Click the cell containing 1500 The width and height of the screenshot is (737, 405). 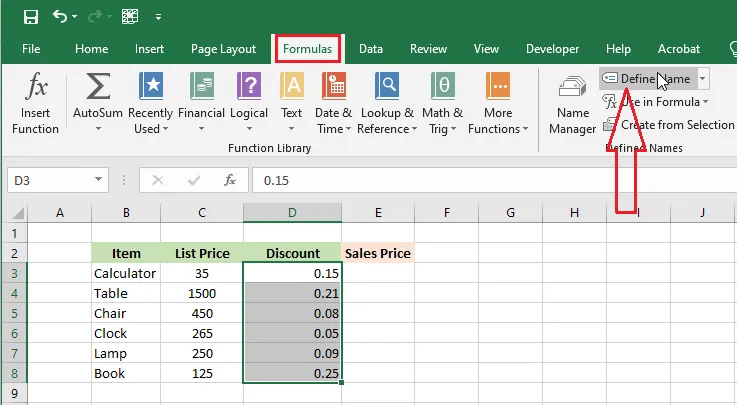(202, 294)
